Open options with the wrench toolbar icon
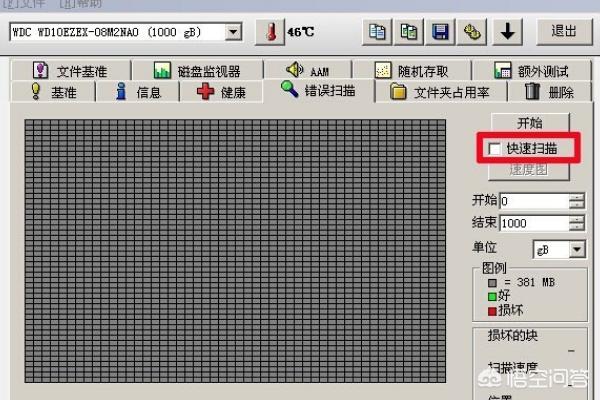This screenshot has height=400, width=600. (470, 31)
